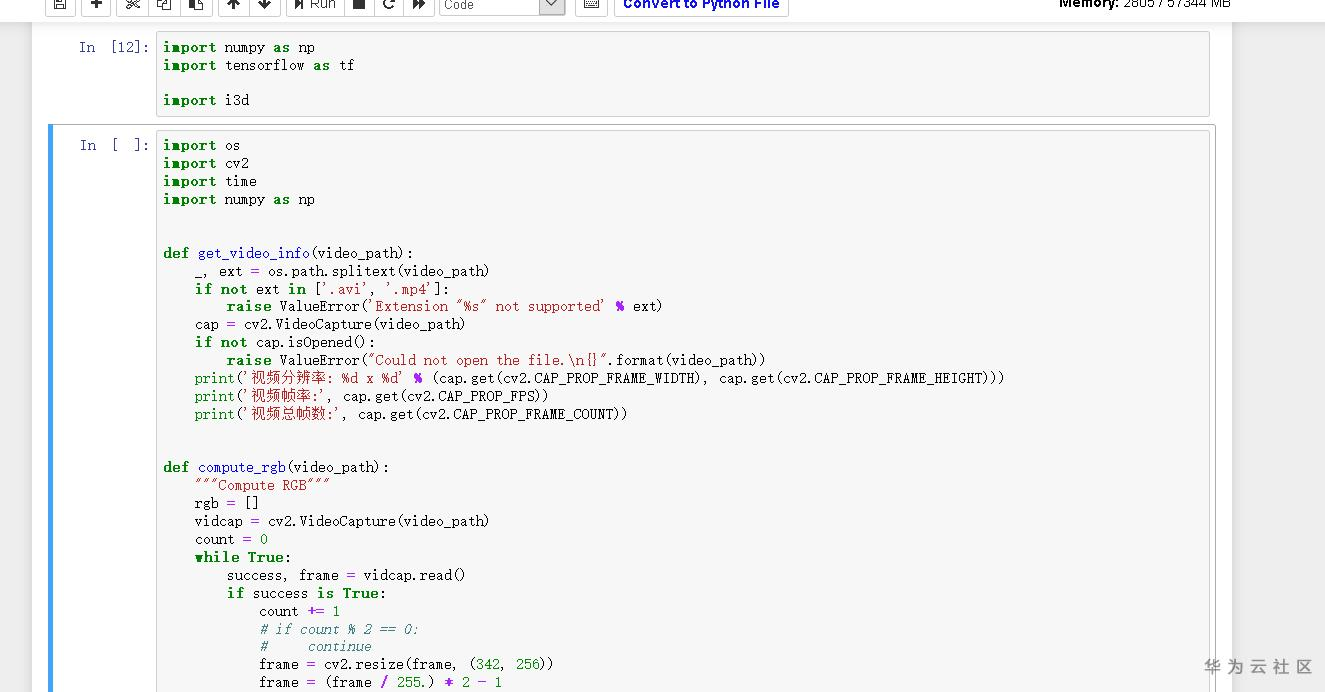Click 'vidcap = cv2.VideoCapture(video_path)' line
Screen dimensions: 1325x692
342,521
